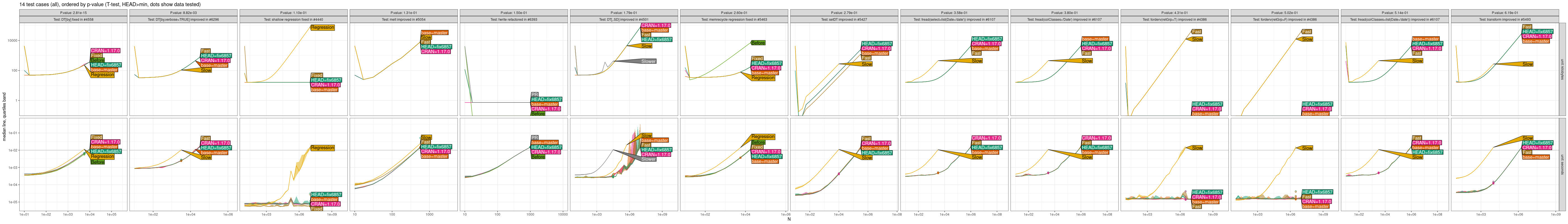
Task: Click 'Regression' label in shallow regression kilobytes panel
Action: click(x=322, y=27)
